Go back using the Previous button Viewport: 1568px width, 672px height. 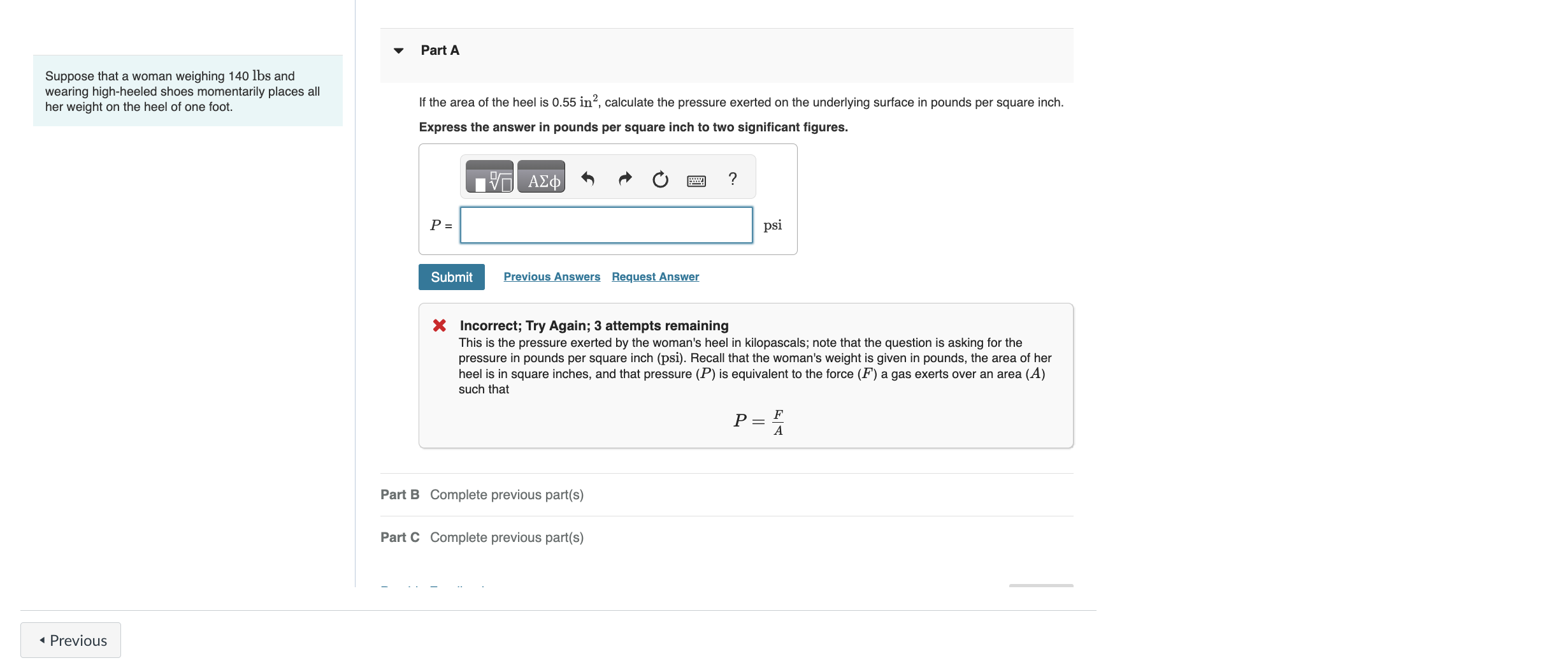(x=70, y=639)
